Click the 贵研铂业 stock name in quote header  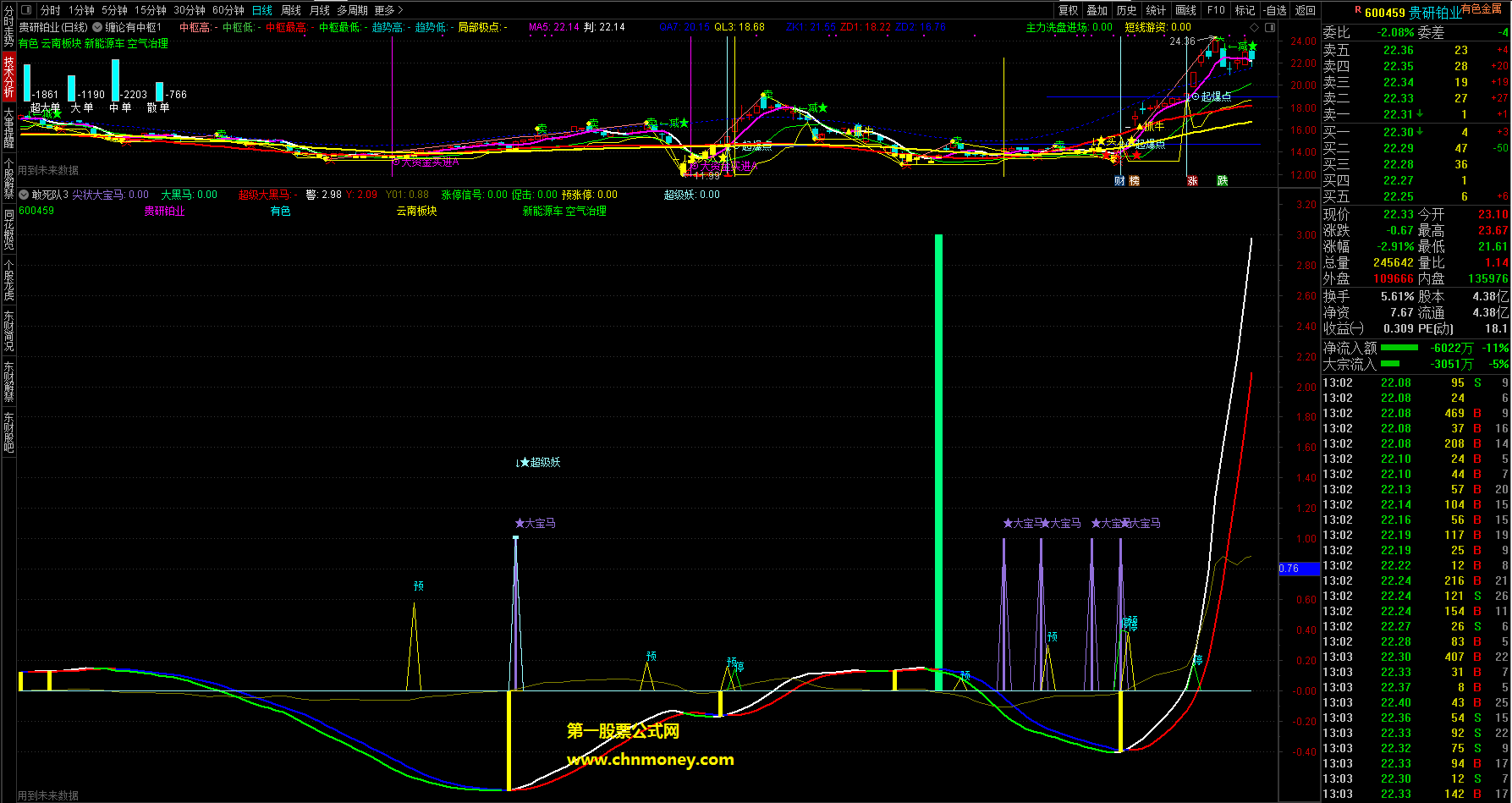point(1435,13)
